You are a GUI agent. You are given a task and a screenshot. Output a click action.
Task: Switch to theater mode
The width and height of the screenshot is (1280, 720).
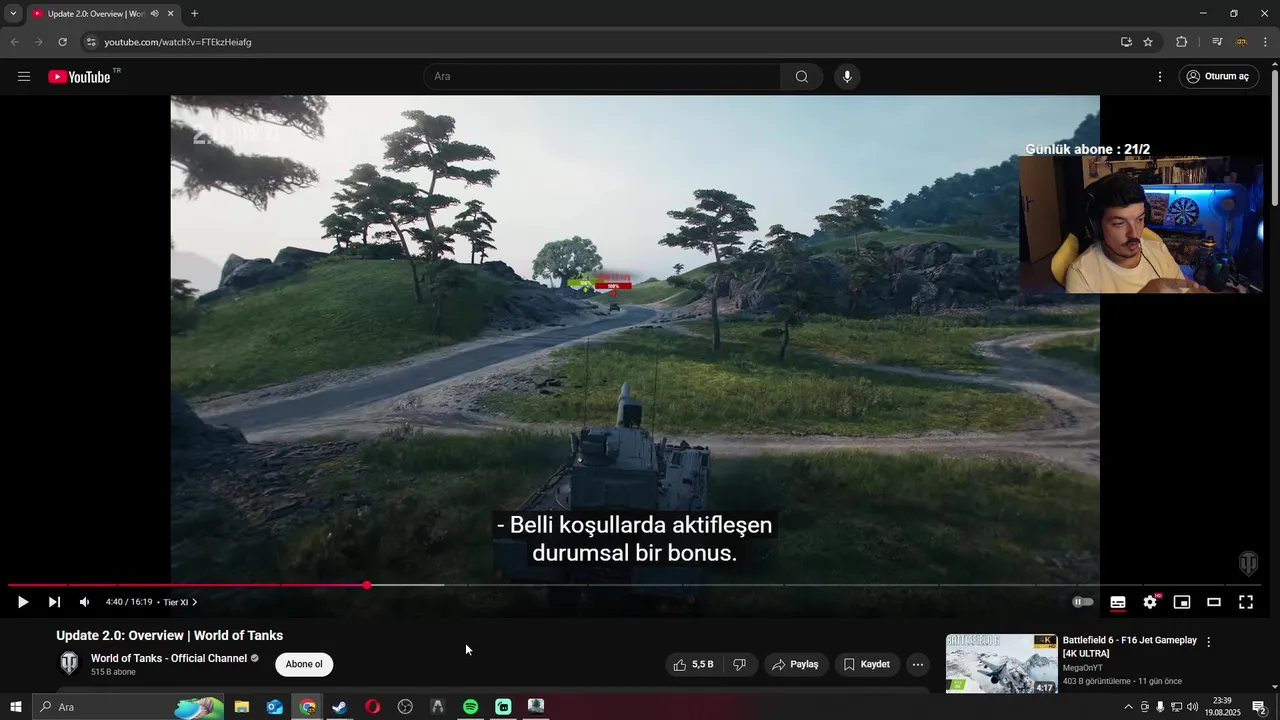[1214, 602]
